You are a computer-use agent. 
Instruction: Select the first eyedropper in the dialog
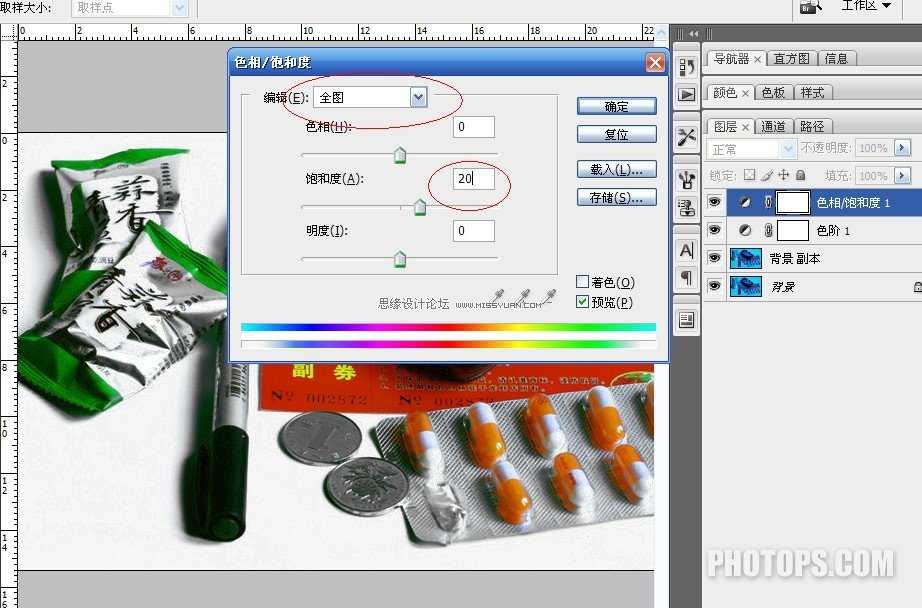coord(497,296)
